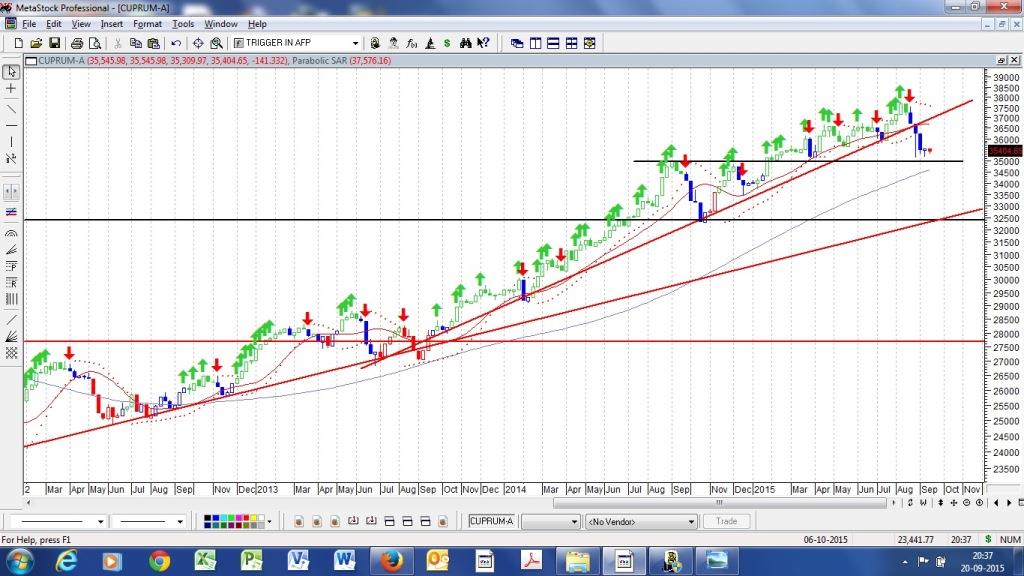Open a file with the folder icon

pos(36,43)
